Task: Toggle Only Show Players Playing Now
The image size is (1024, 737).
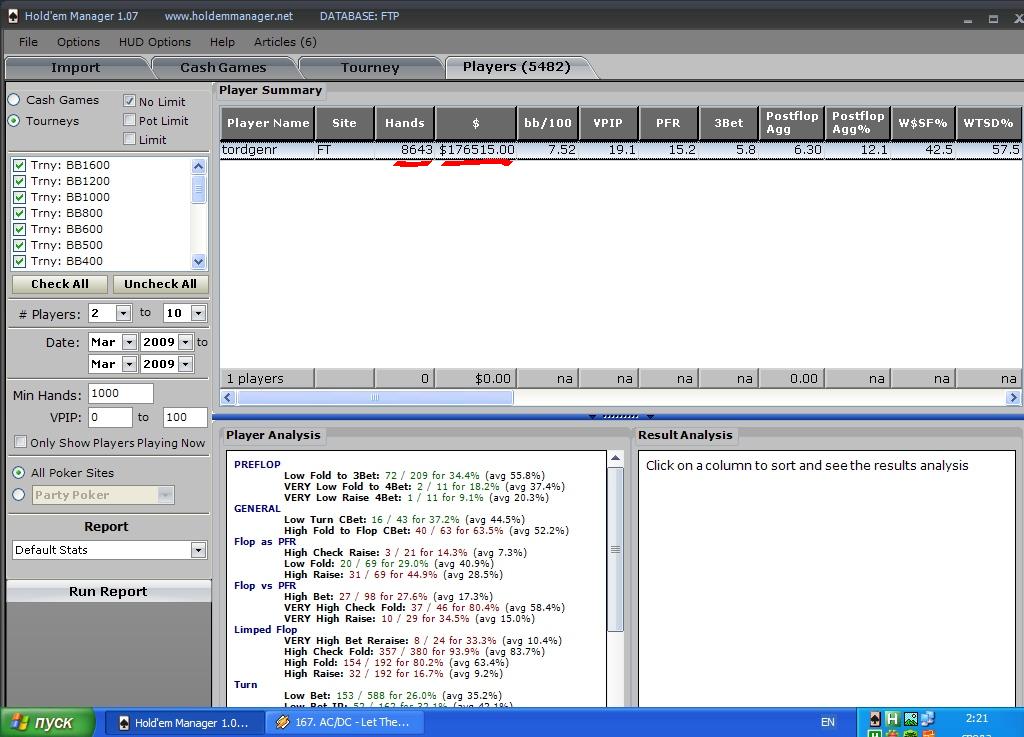Action: coord(21,442)
